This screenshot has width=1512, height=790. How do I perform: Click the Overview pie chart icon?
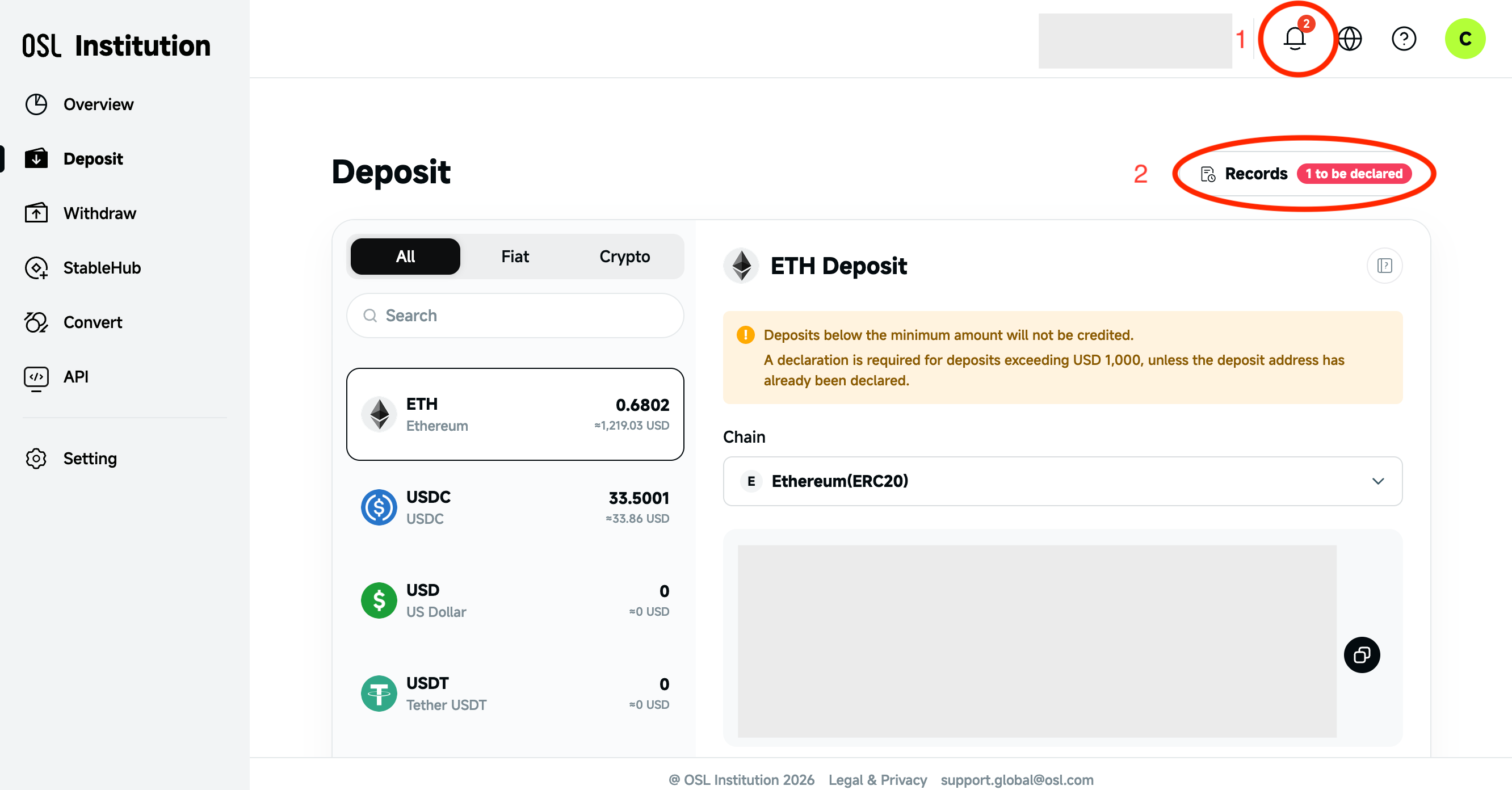pyautogui.click(x=36, y=104)
